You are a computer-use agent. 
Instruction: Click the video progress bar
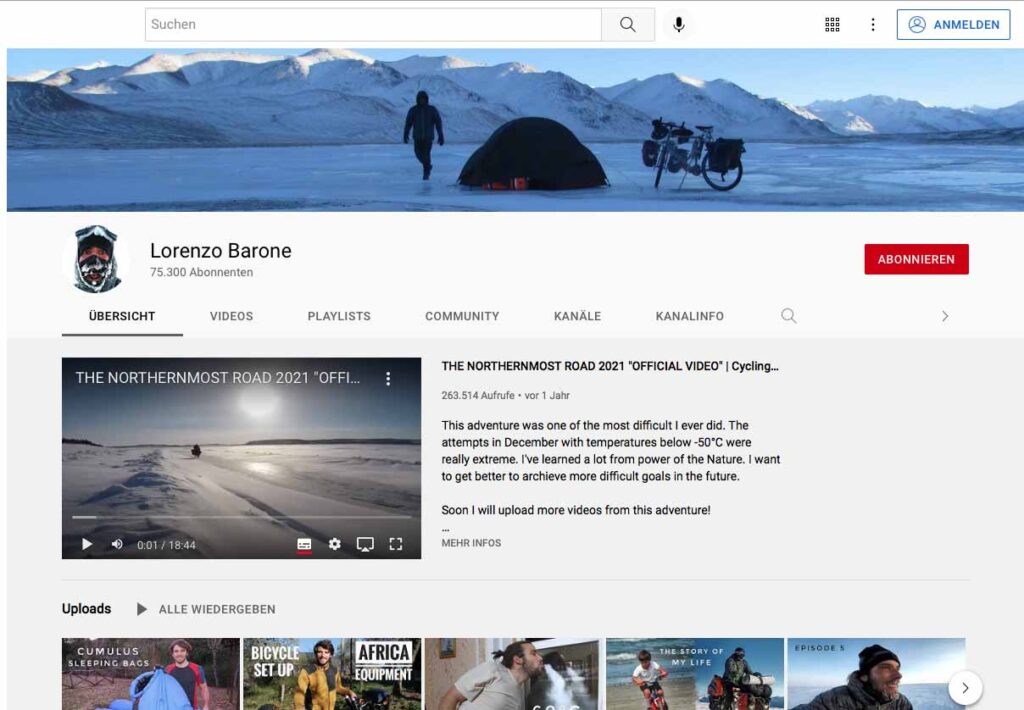click(x=241, y=517)
